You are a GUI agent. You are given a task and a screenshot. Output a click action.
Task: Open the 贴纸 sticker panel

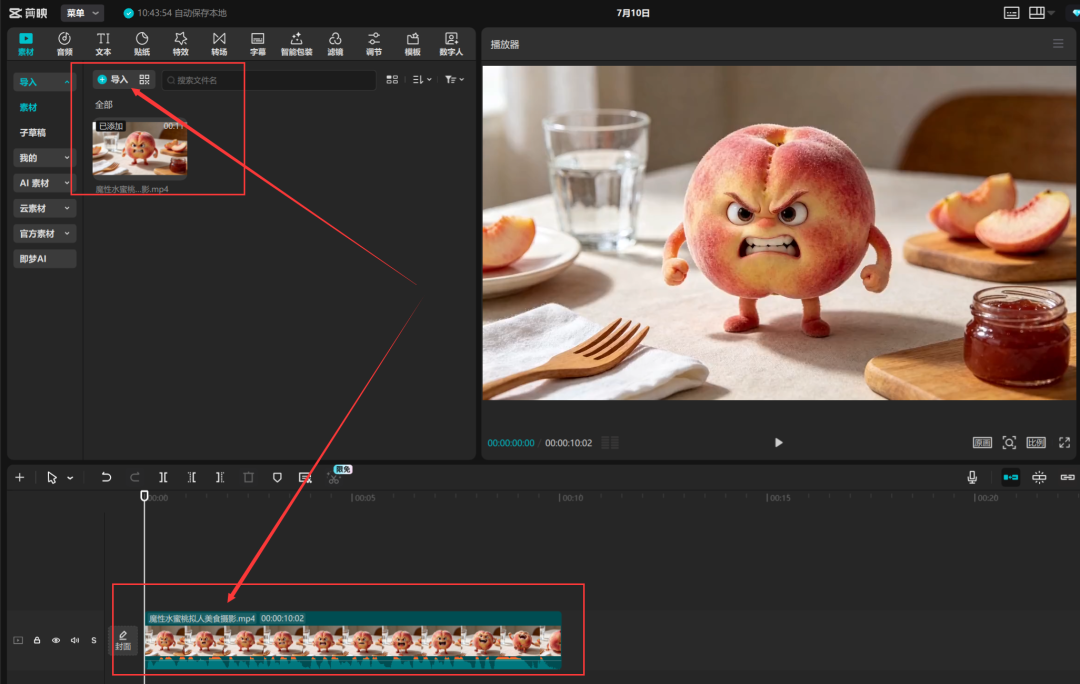click(x=142, y=44)
